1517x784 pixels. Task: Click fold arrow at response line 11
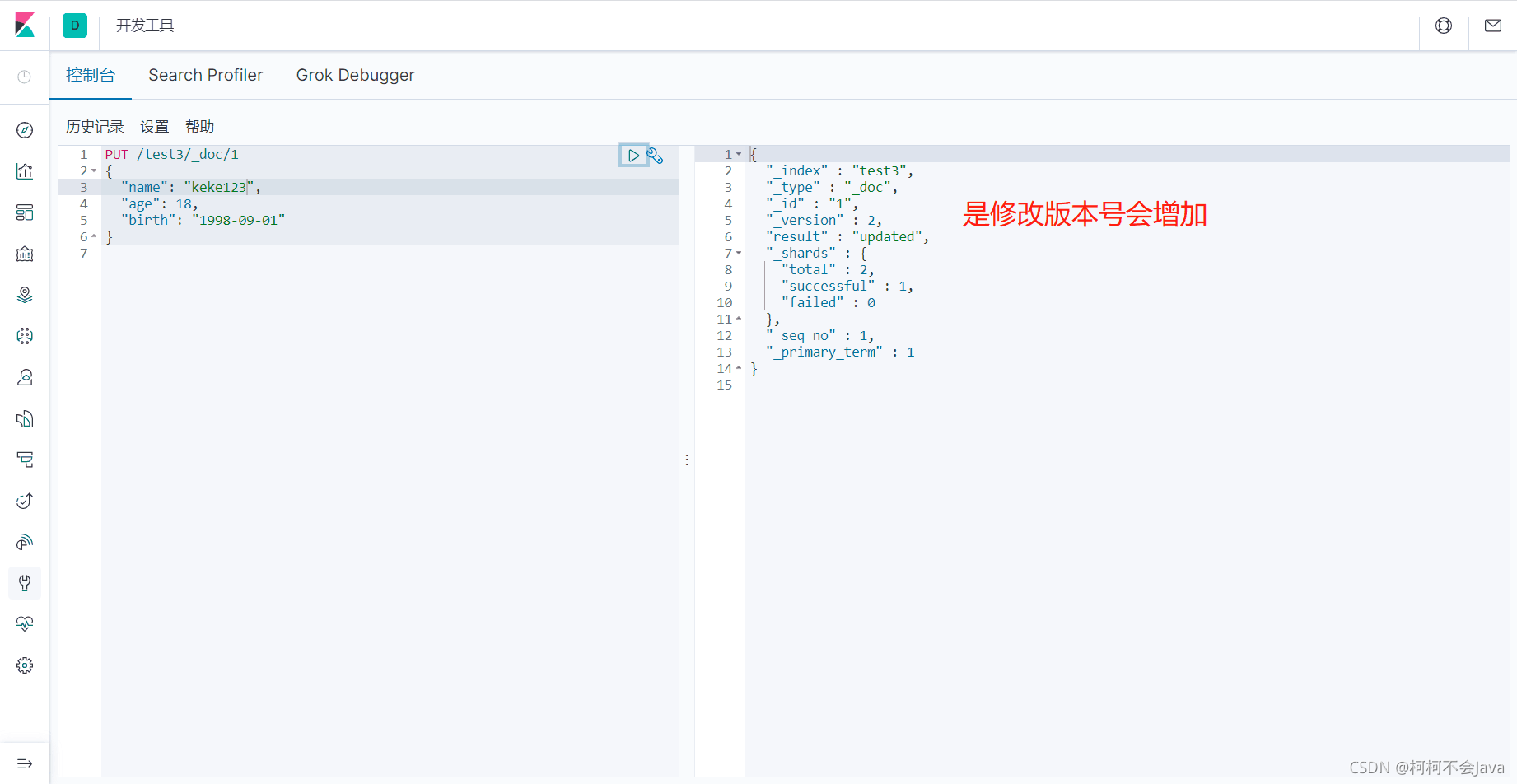[x=739, y=319]
